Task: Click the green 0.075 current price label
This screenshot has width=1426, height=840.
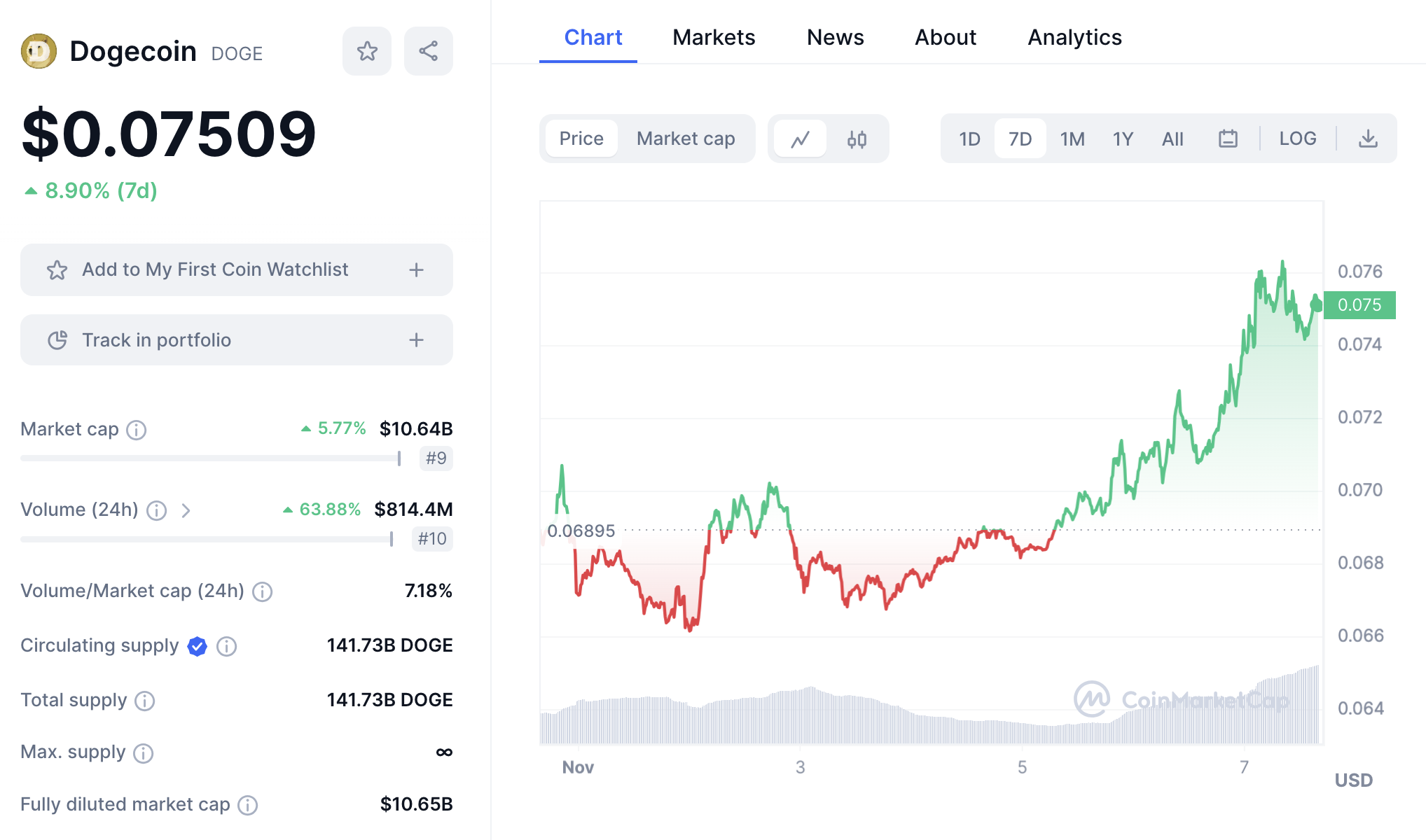Action: point(1359,305)
